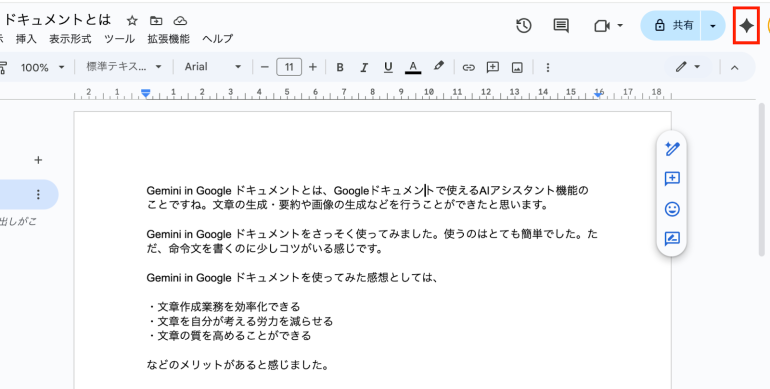Collapse the toolbar with the chevron
Image resolution: width=770 pixels, height=389 pixels.
point(735,68)
